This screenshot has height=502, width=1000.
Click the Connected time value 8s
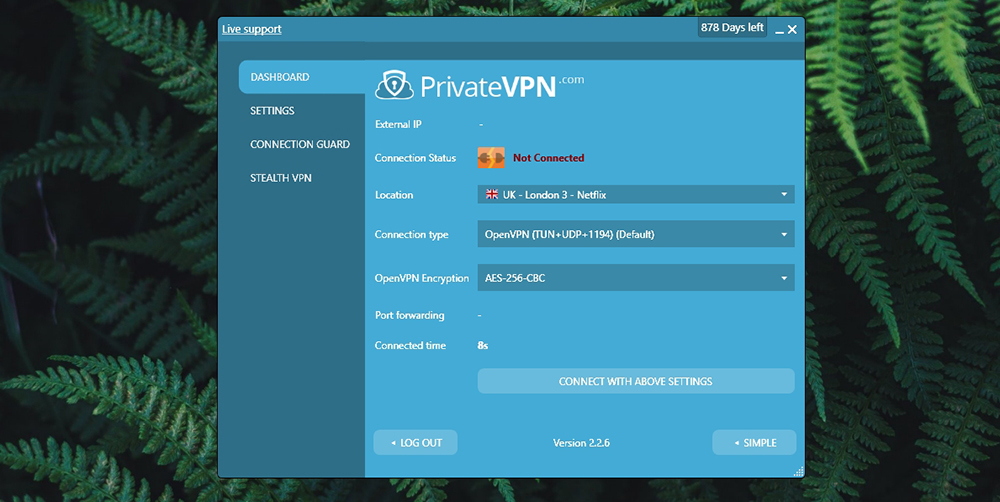coord(483,345)
